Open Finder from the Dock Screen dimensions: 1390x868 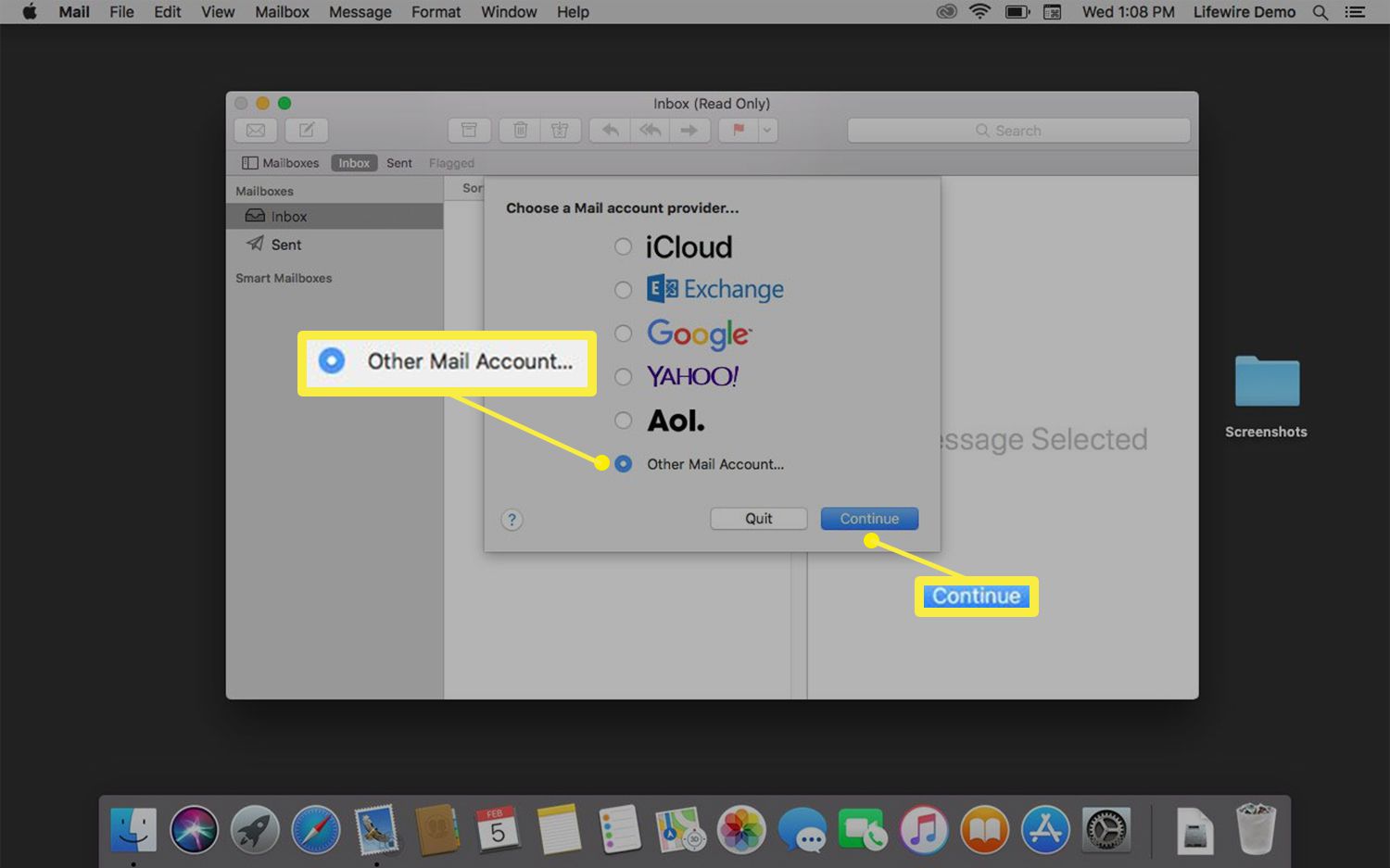point(133,830)
